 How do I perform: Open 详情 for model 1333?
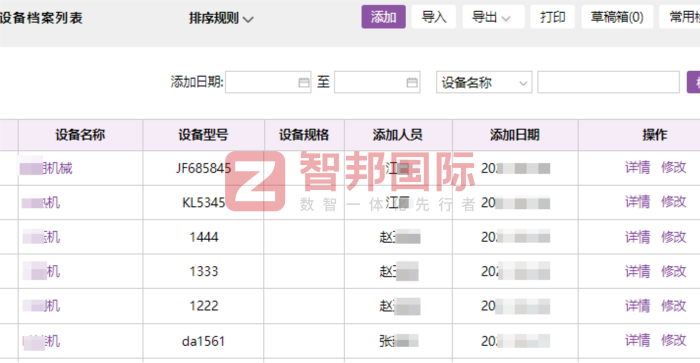tap(638, 271)
